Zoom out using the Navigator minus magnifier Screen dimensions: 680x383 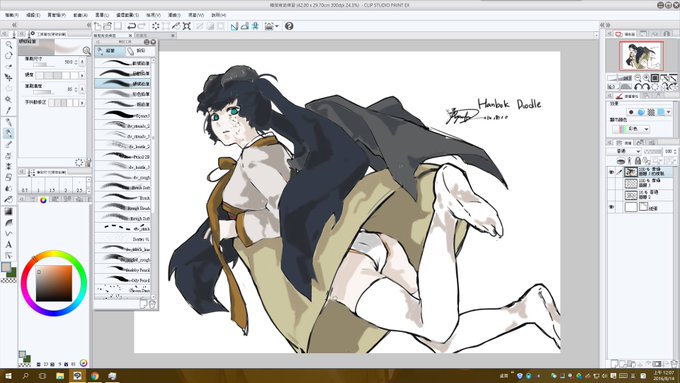638,78
